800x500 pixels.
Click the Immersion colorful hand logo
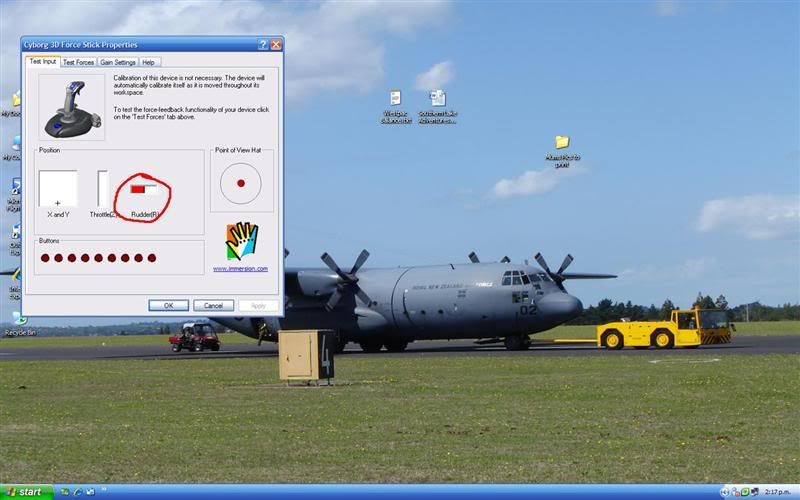[x=241, y=241]
